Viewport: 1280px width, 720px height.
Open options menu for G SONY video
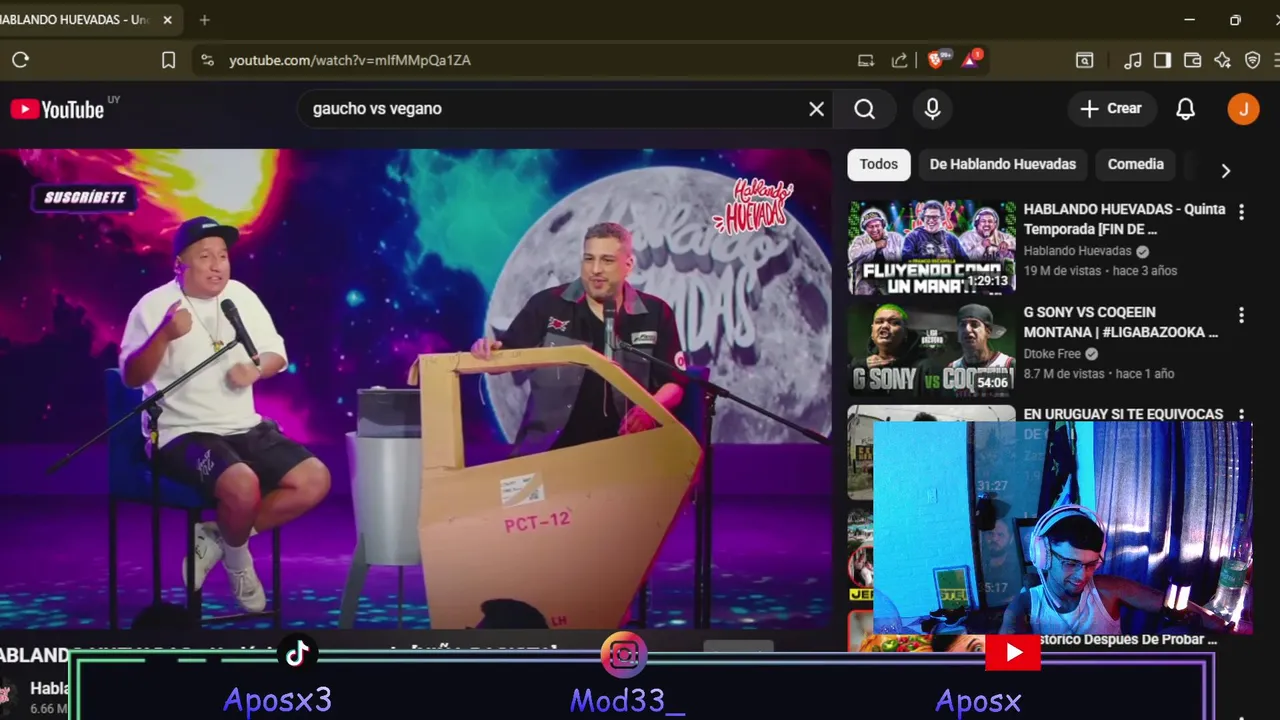tap(1241, 315)
